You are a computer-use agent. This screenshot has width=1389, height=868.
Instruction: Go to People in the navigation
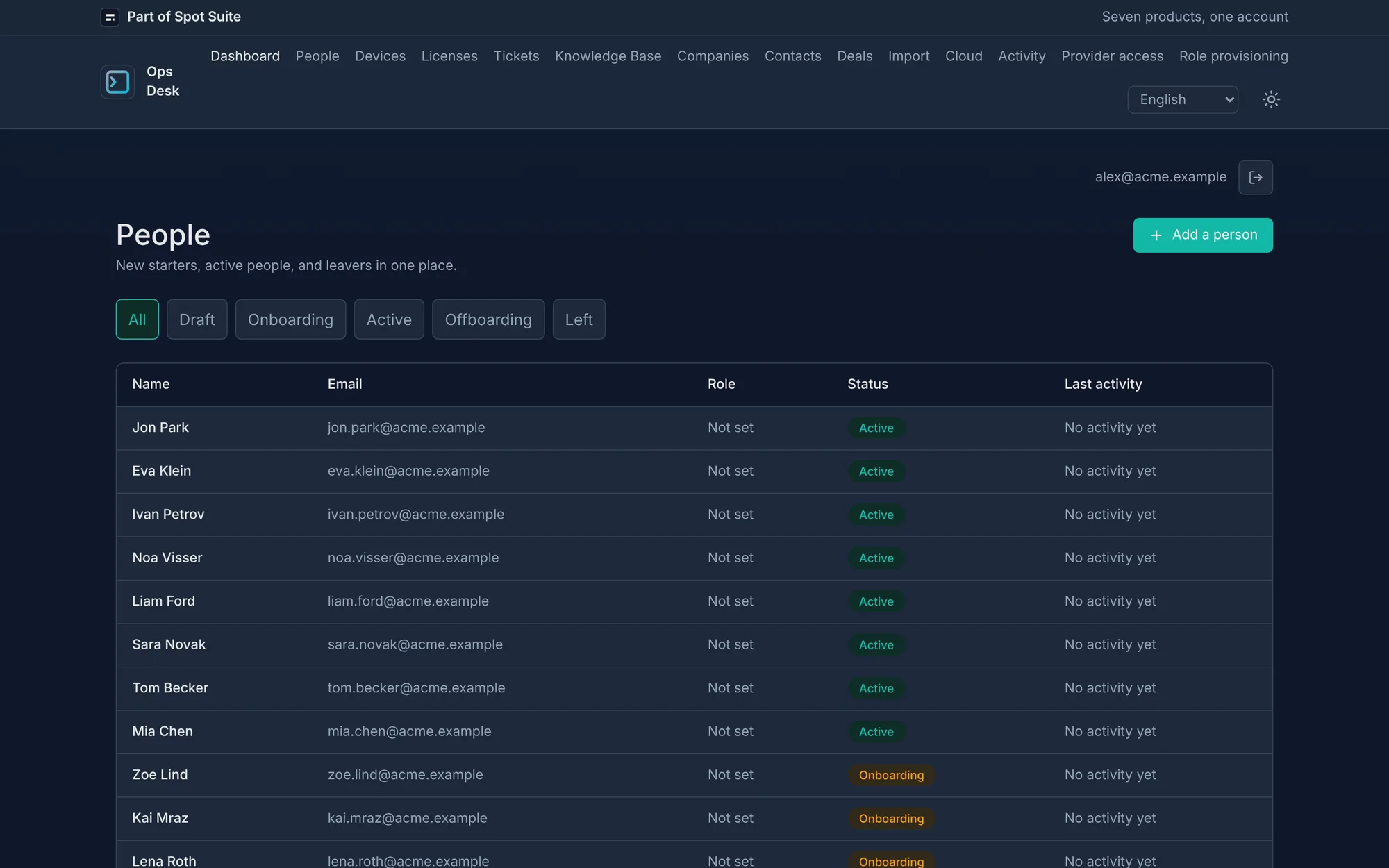pyautogui.click(x=317, y=56)
